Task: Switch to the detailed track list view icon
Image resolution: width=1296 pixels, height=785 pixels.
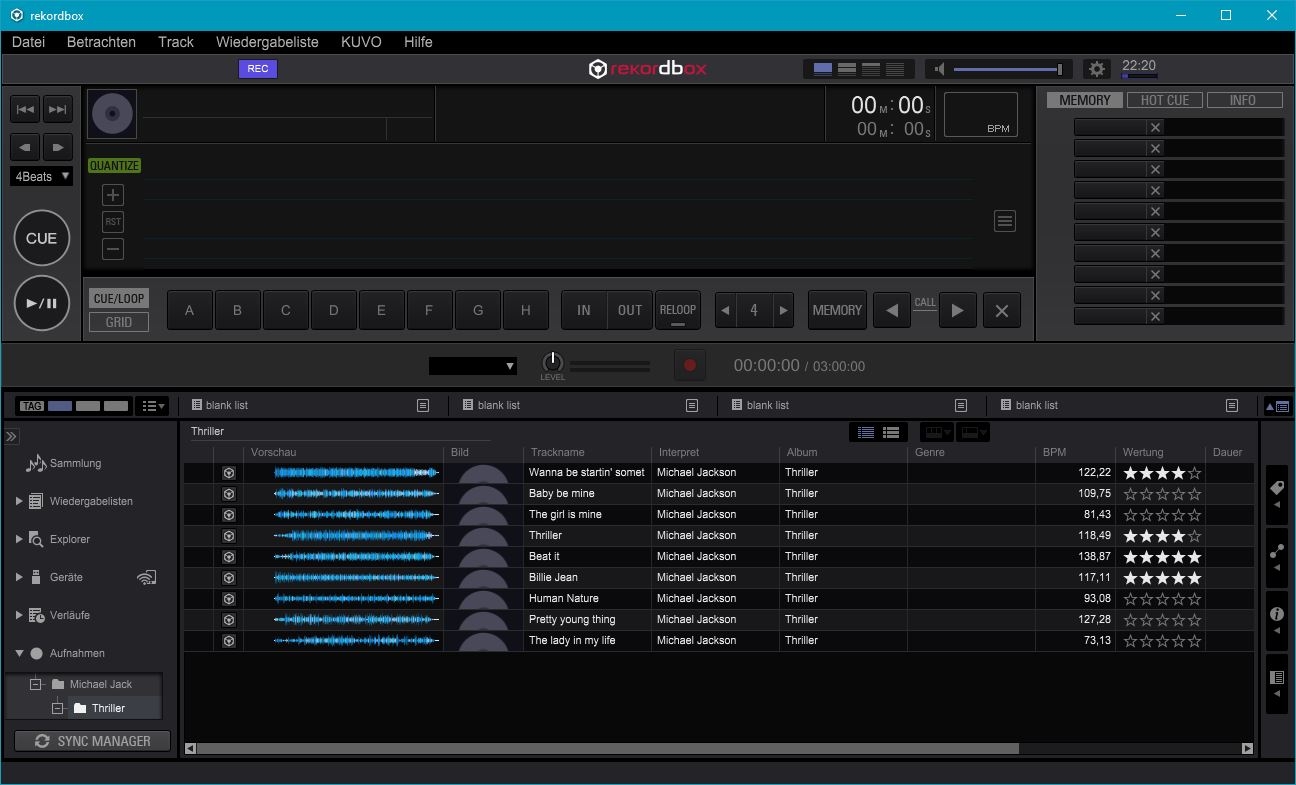Action: (x=866, y=432)
